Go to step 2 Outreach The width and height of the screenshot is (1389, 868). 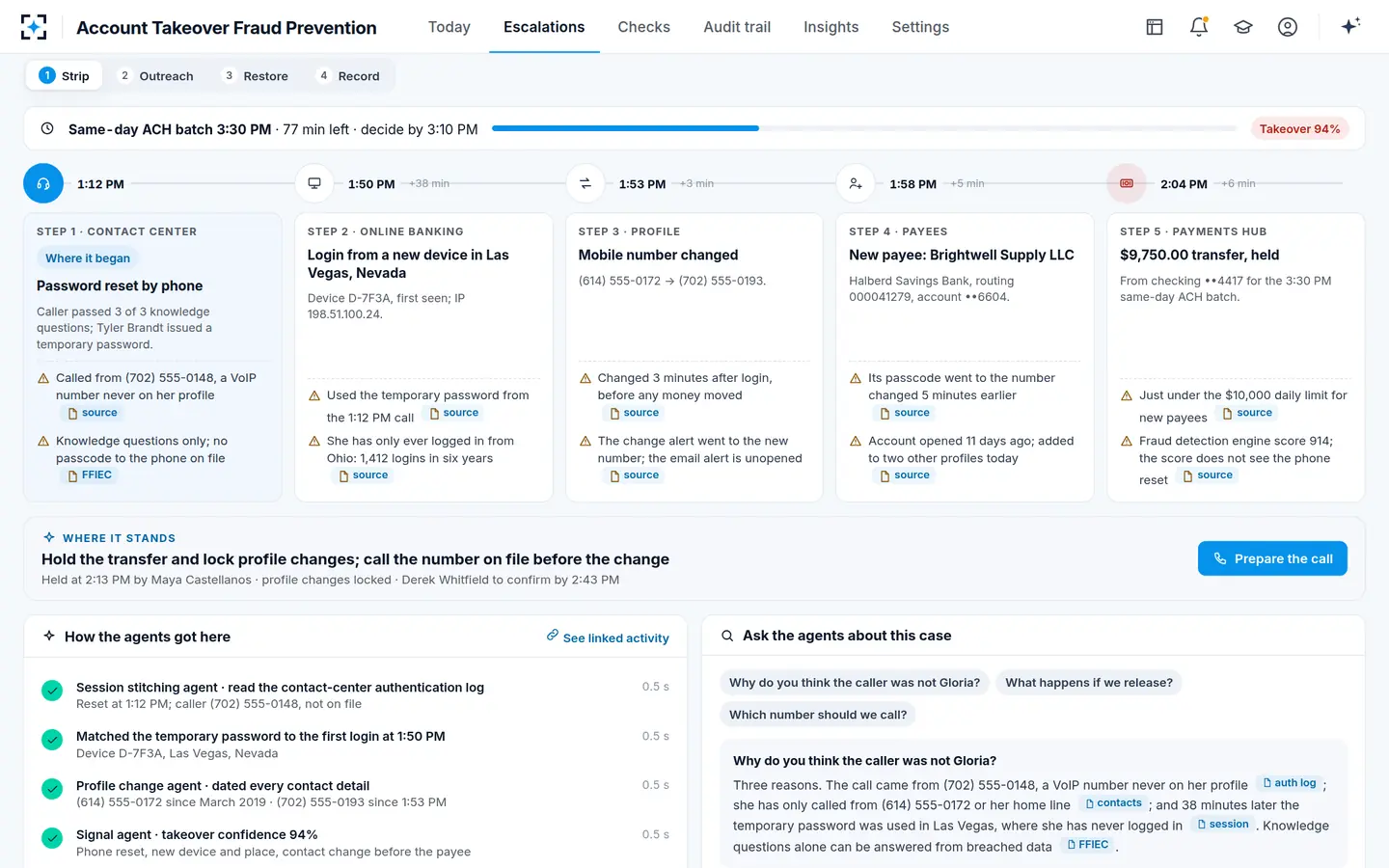(x=155, y=76)
